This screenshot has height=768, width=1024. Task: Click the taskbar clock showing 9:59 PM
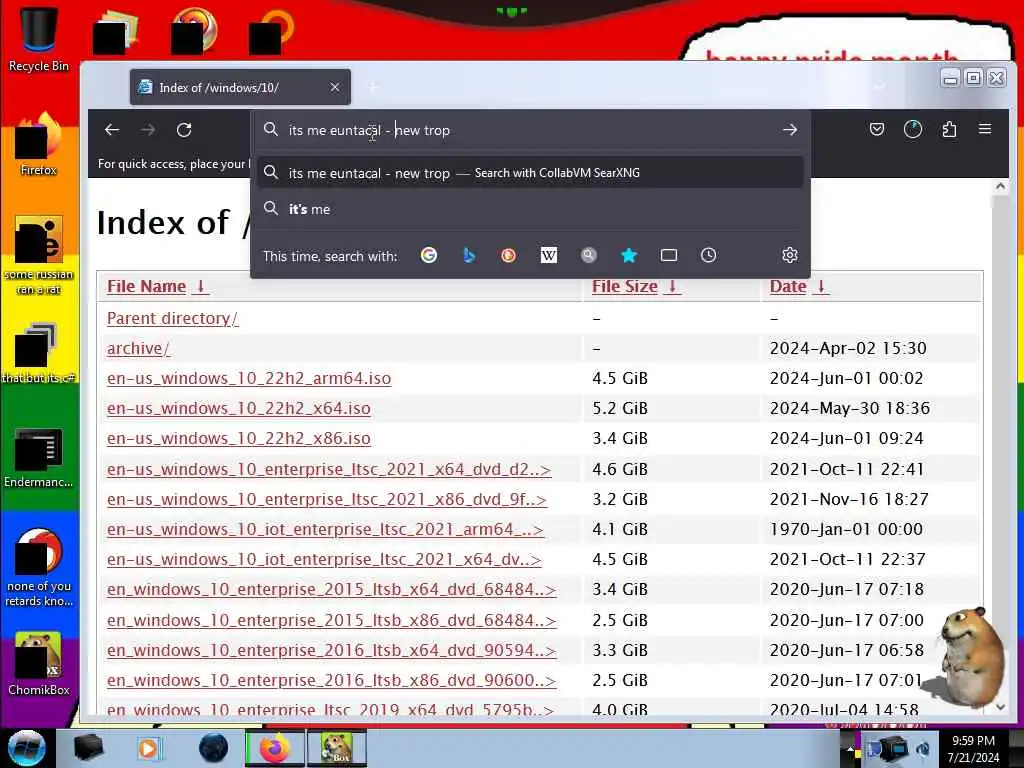[974, 748]
